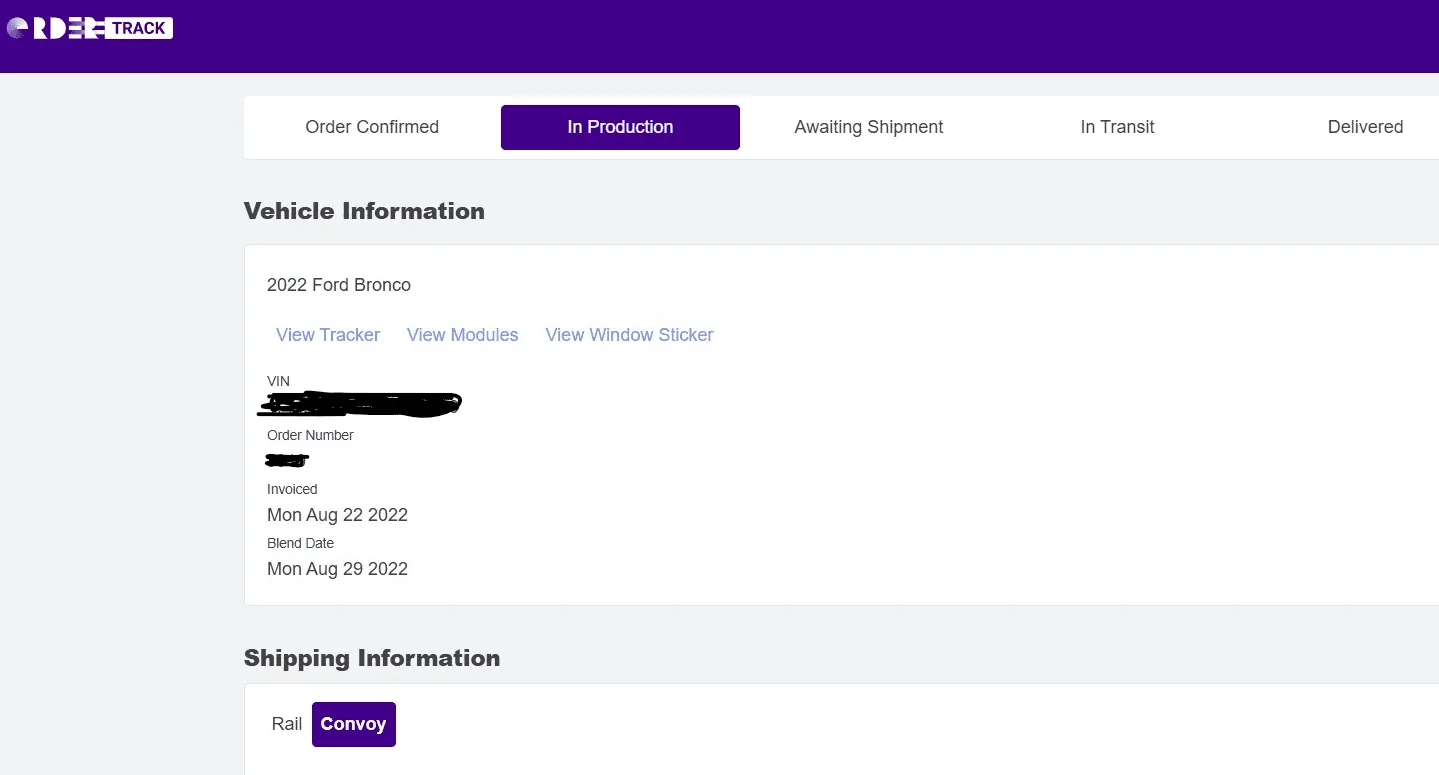Image resolution: width=1439 pixels, height=775 pixels.
Task: Open the View Modules link
Action: pos(463,335)
